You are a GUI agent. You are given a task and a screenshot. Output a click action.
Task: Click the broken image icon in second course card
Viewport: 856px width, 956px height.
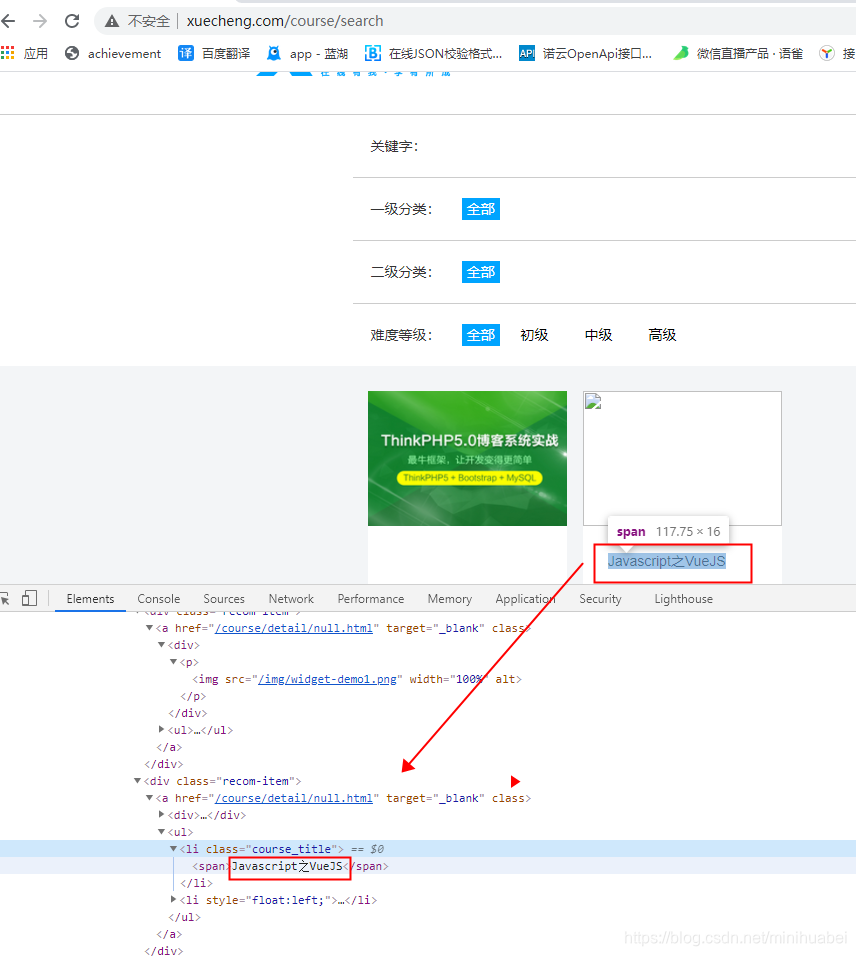click(593, 402)
